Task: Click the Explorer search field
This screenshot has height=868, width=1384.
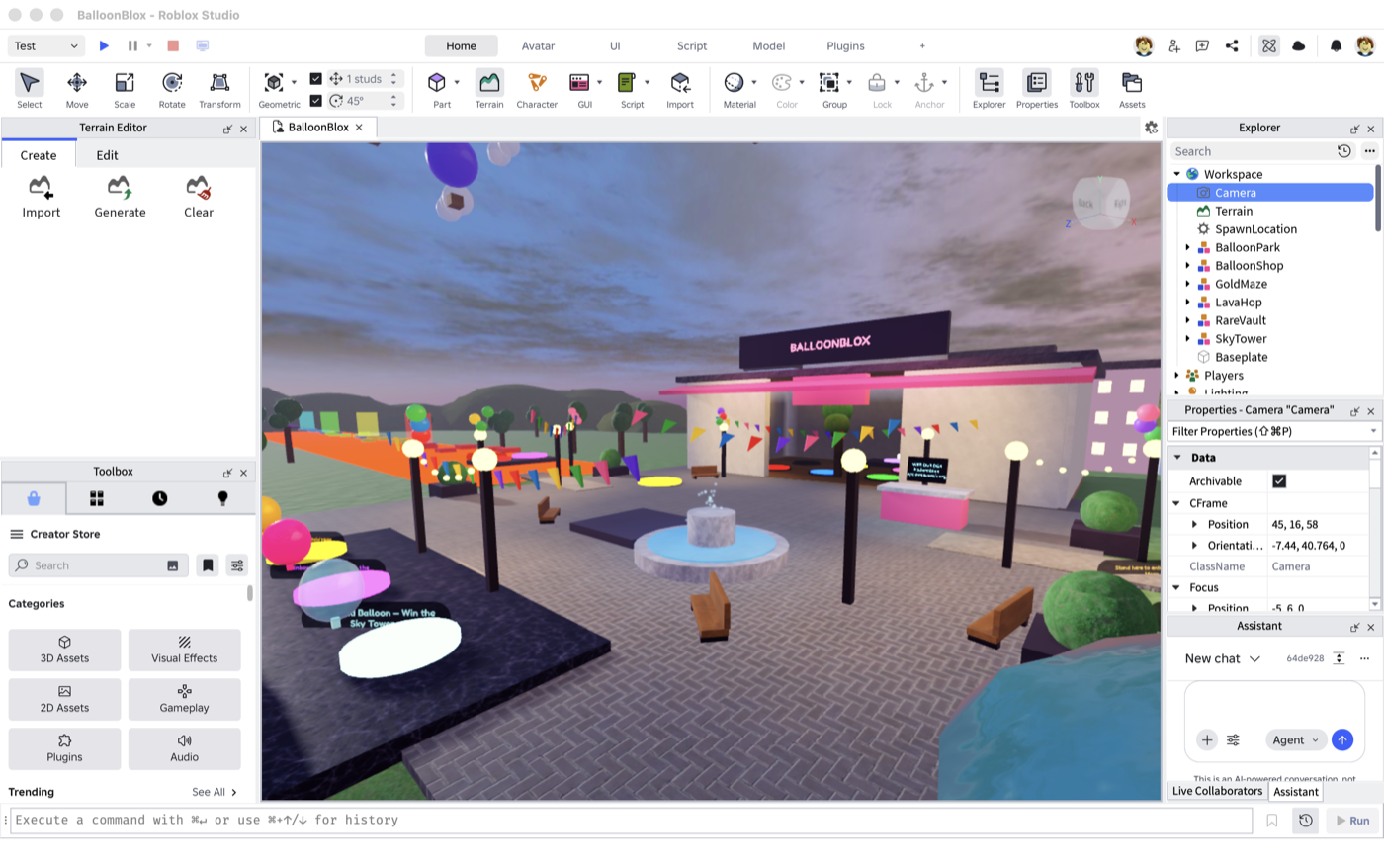Action: (x=1251, y=151)
